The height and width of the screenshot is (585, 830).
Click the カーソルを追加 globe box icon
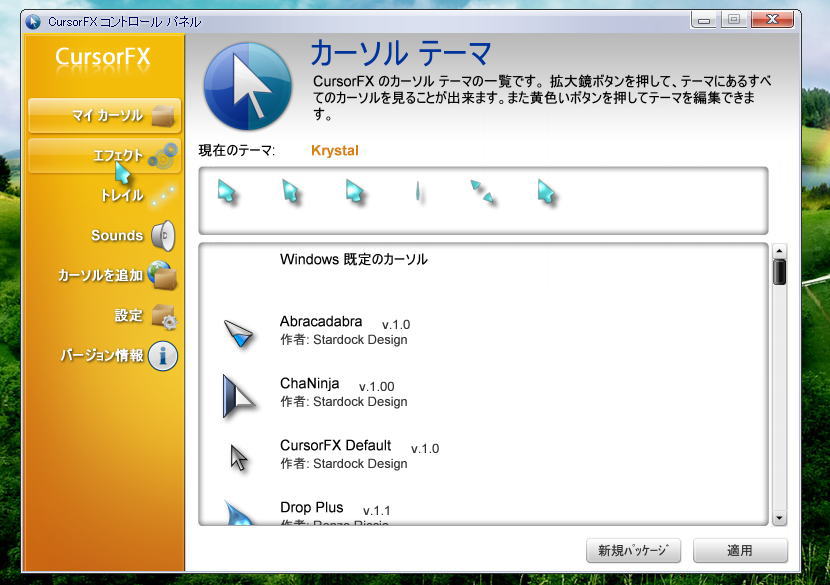click(162, 275)
